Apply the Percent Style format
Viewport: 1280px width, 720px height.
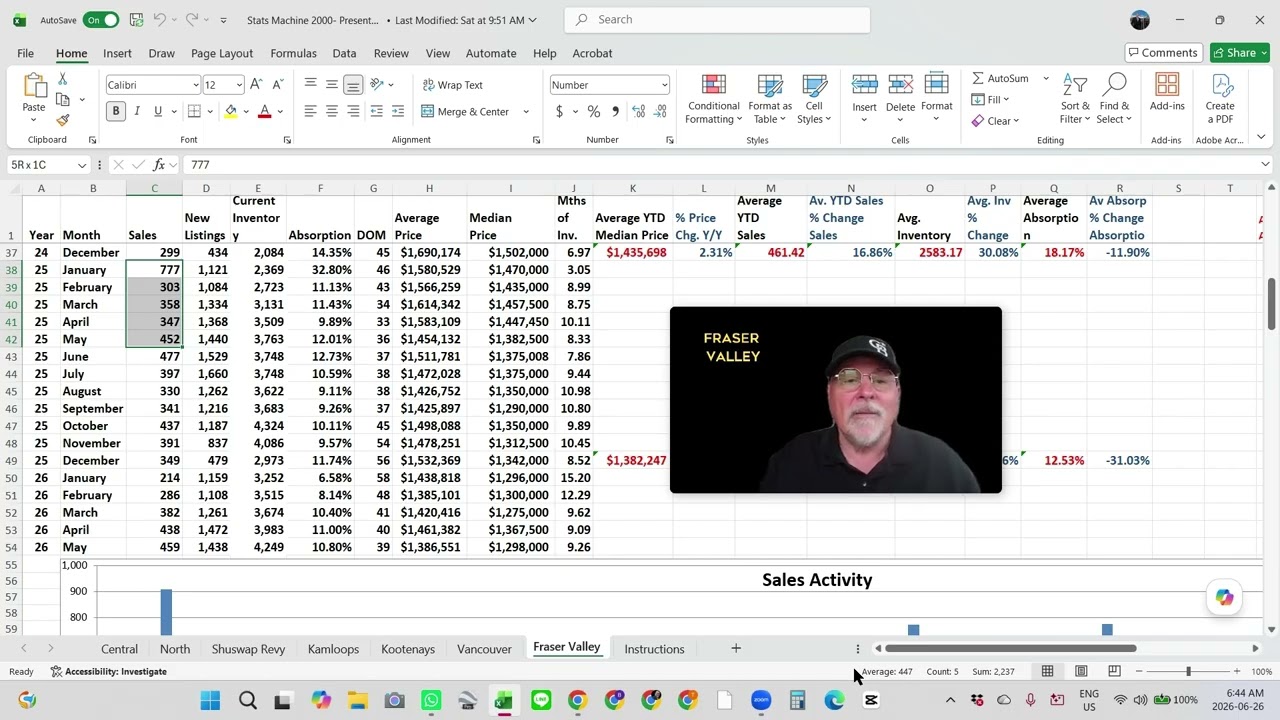594,112
